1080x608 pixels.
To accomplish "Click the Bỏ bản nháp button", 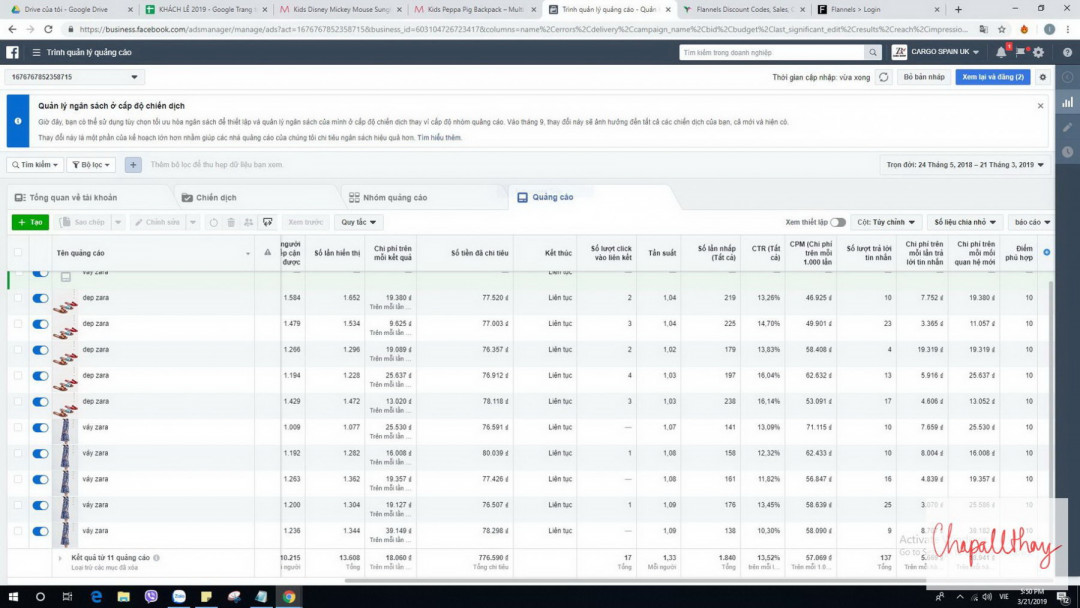I will click(x=924, y=77).
